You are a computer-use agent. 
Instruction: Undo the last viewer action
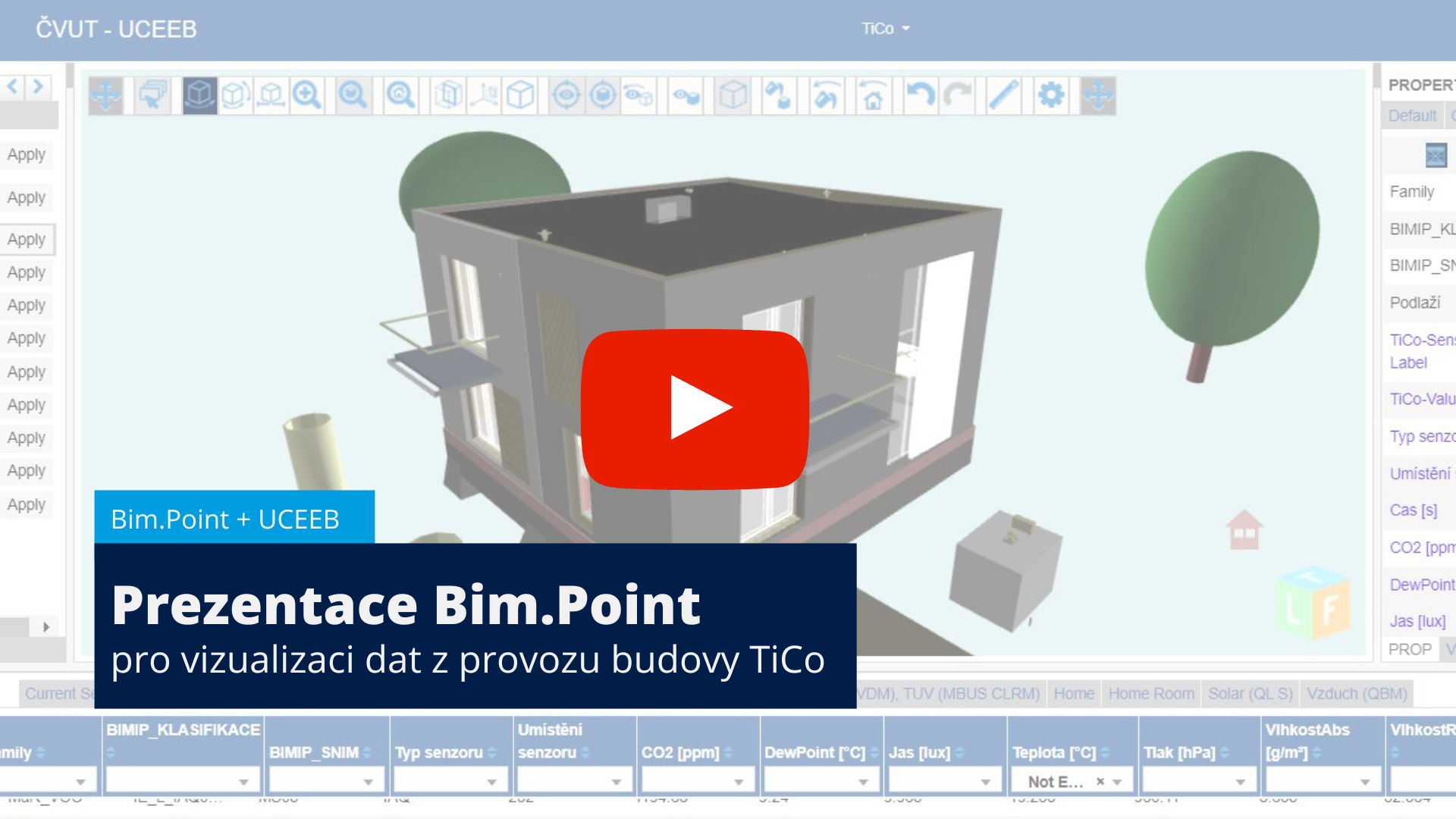pyautogui.click(x=920, y=96)
